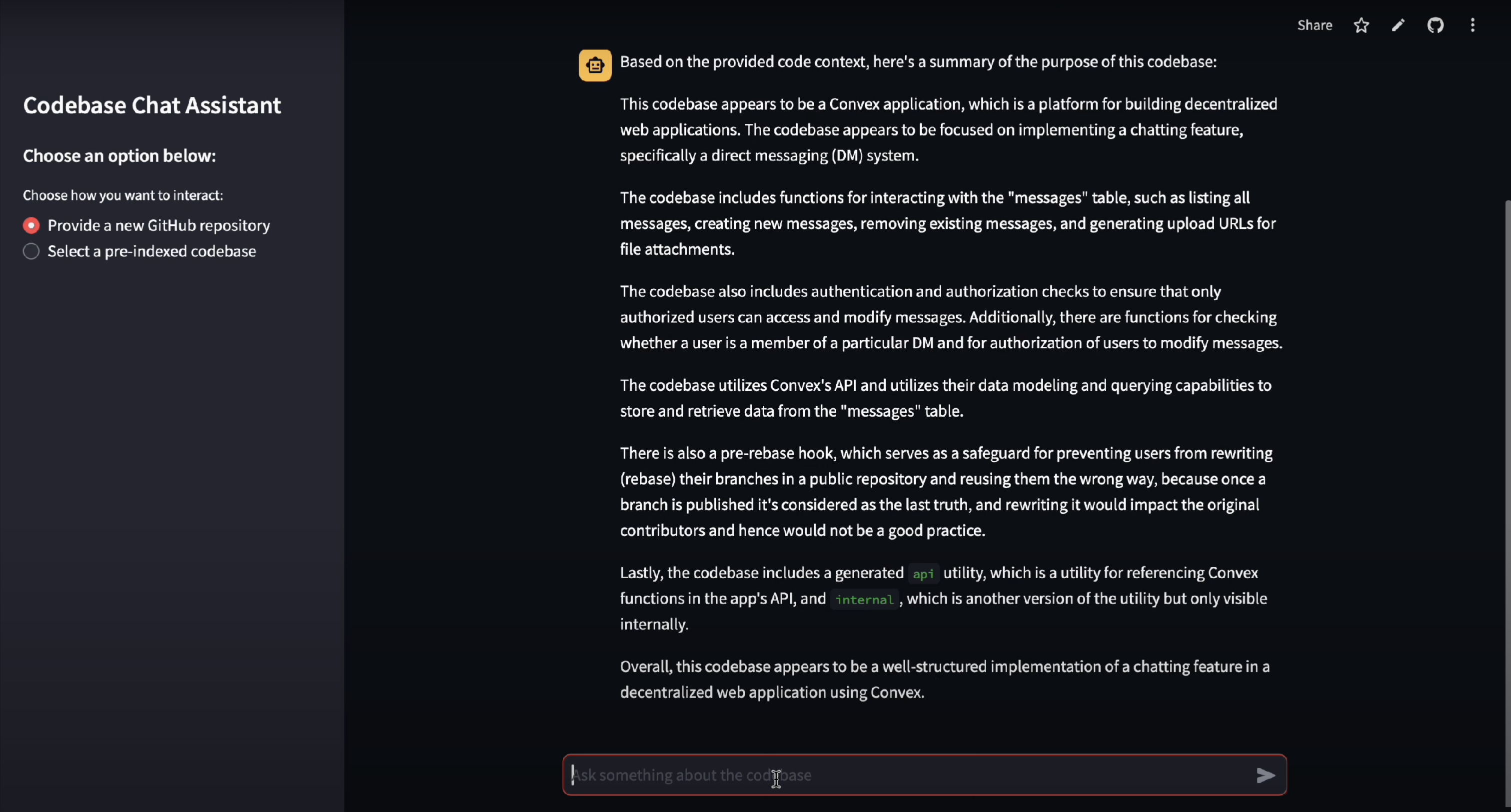Select "Provide a new GitHub repository" radio

(x=31, y=225)
